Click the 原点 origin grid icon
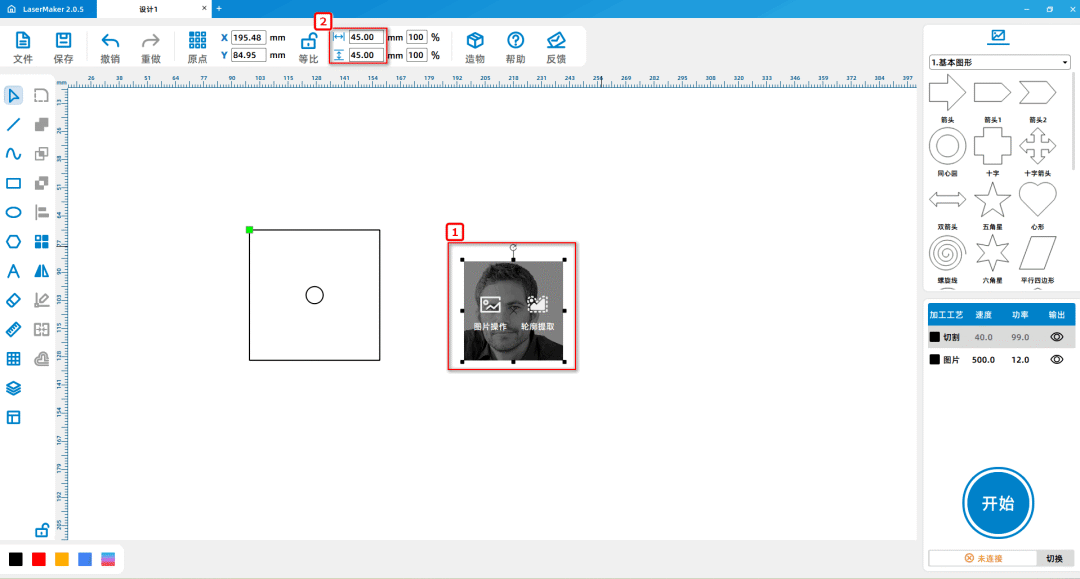The image size is (1080, 579). 198,41
